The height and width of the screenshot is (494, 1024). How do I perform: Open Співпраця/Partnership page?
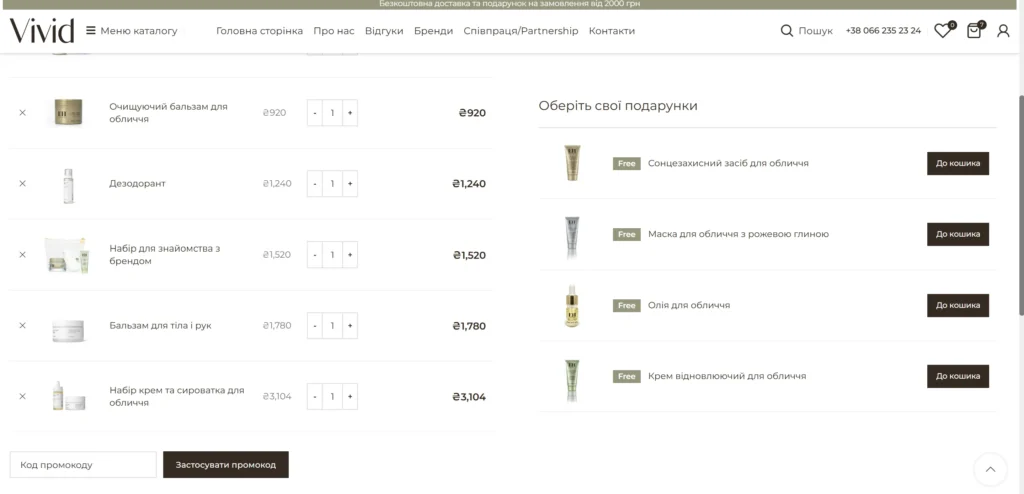point(520,31)
